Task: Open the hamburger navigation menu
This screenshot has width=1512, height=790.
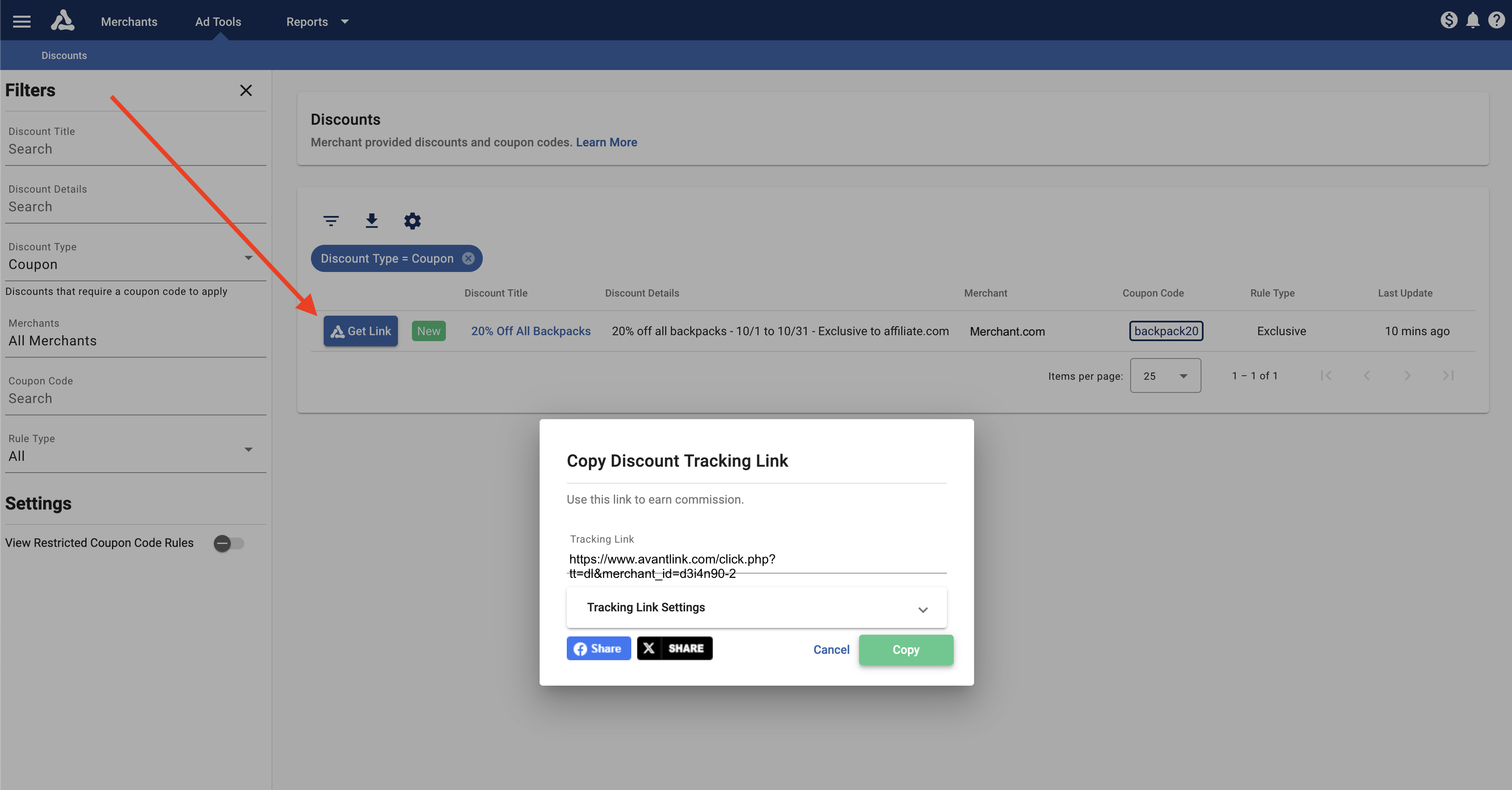Action: pyautogui.click(x=22, y=22)
